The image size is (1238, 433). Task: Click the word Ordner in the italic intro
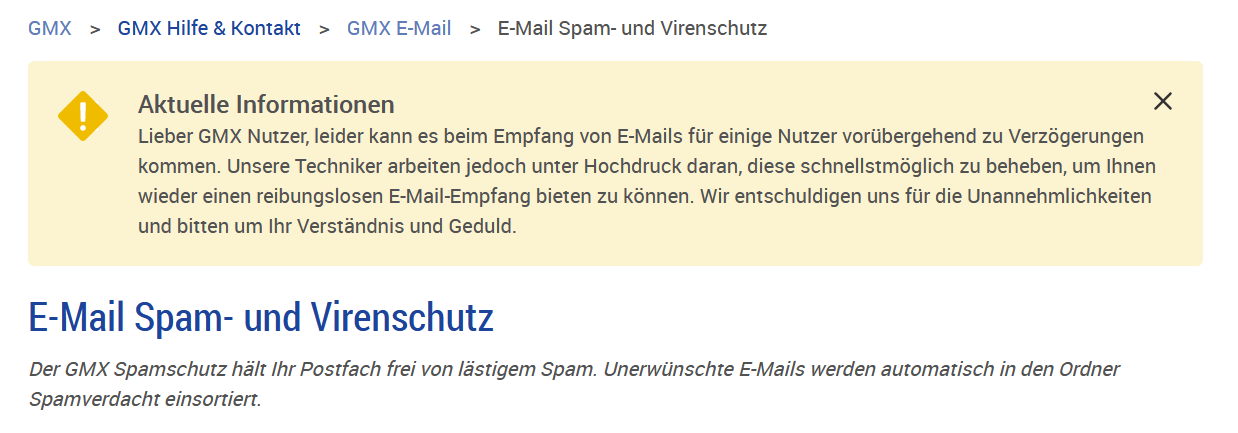click(x=1089, y=369)
